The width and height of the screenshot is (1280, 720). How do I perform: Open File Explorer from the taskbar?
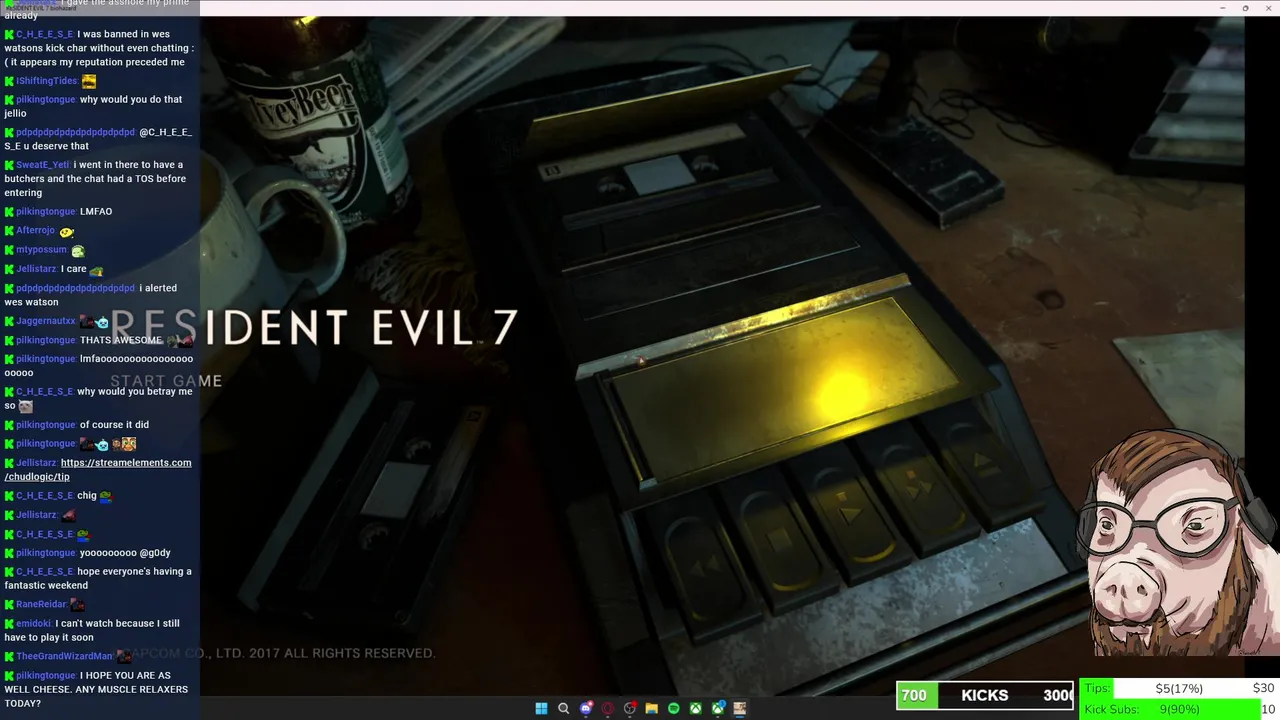tap(652, 708)
